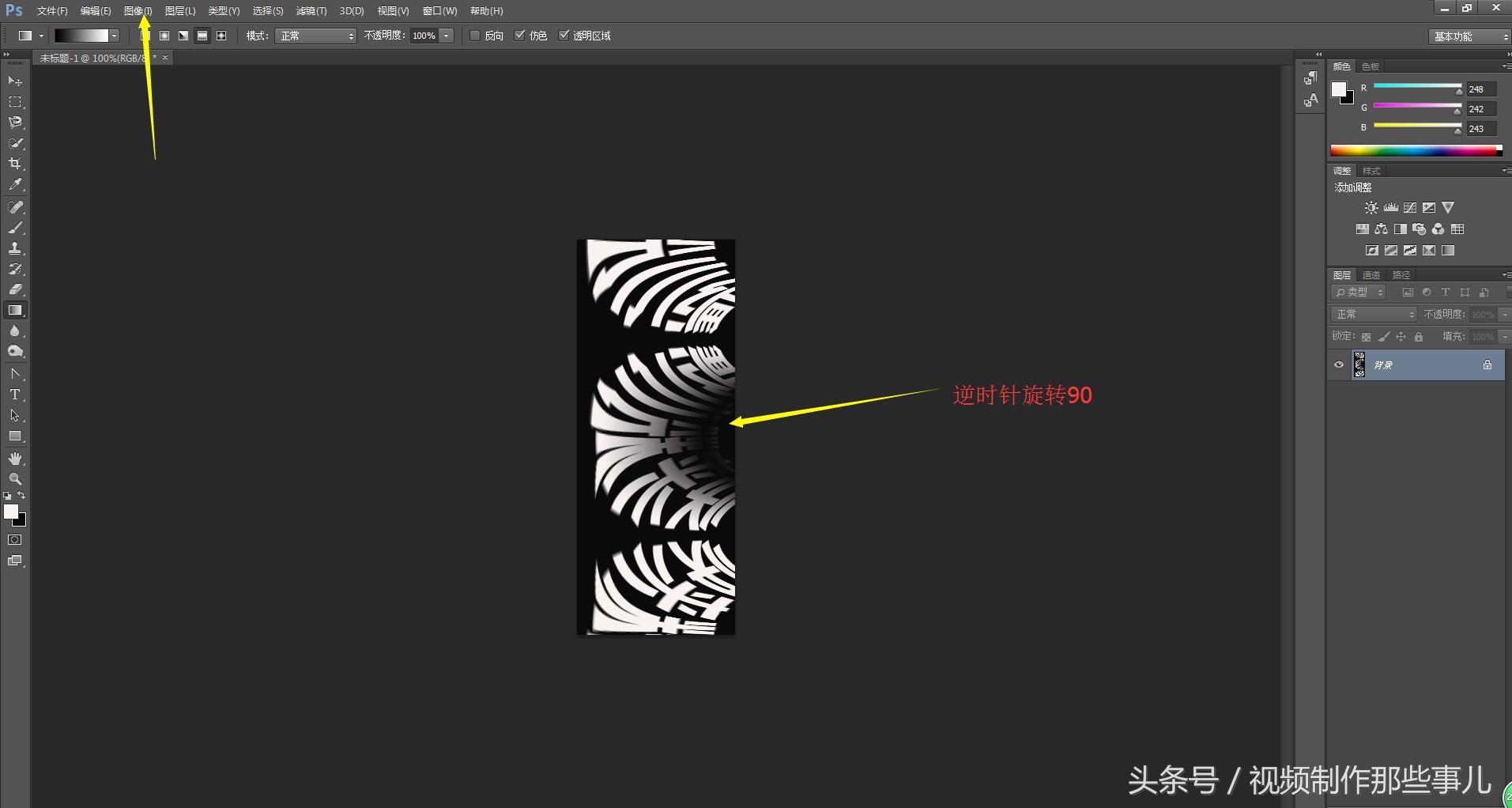This screenshot has width=1512, height=808.
Task: Add a Brightness/Contrast adjustment
Action: pos(1371,208)
